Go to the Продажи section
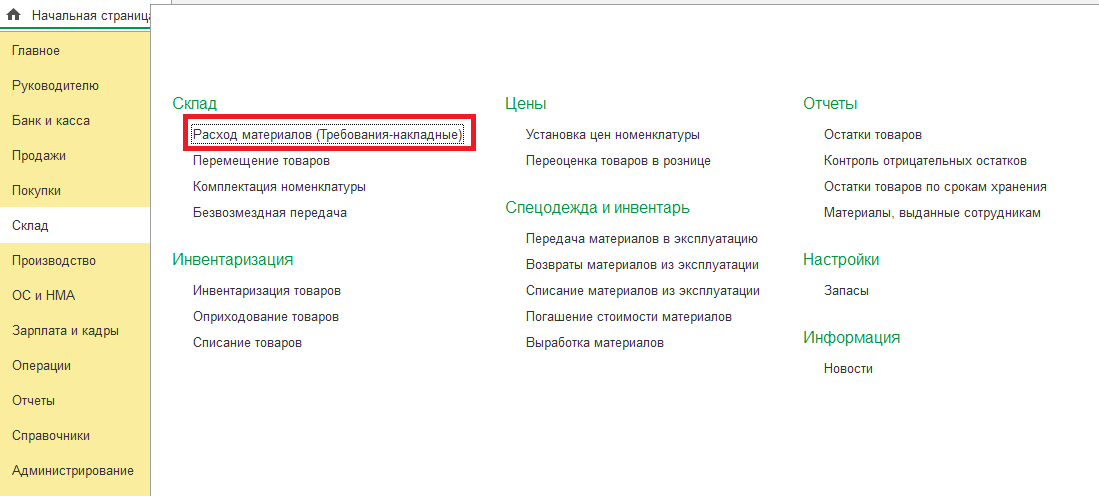The image size is (1099, 496). coord(39,156)
